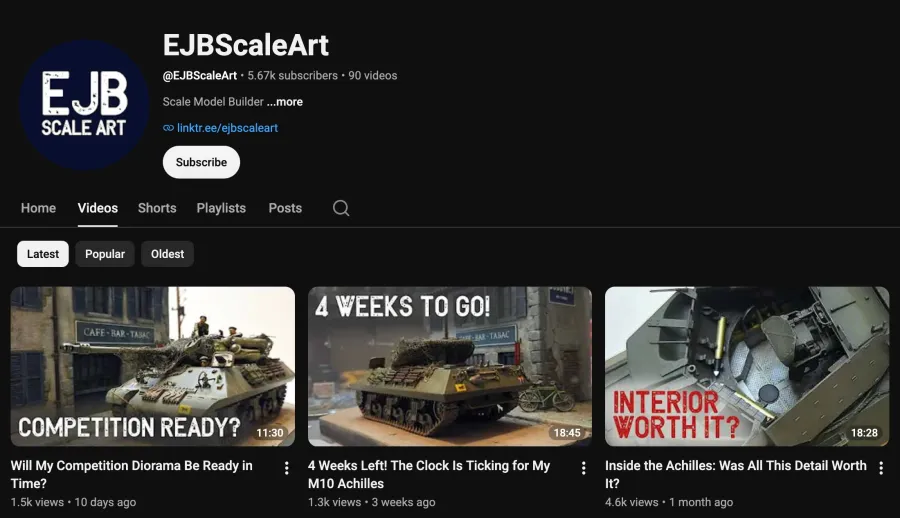Click the 90 videos count text
This screenshot has width=900, height=518.
point(373,75)
